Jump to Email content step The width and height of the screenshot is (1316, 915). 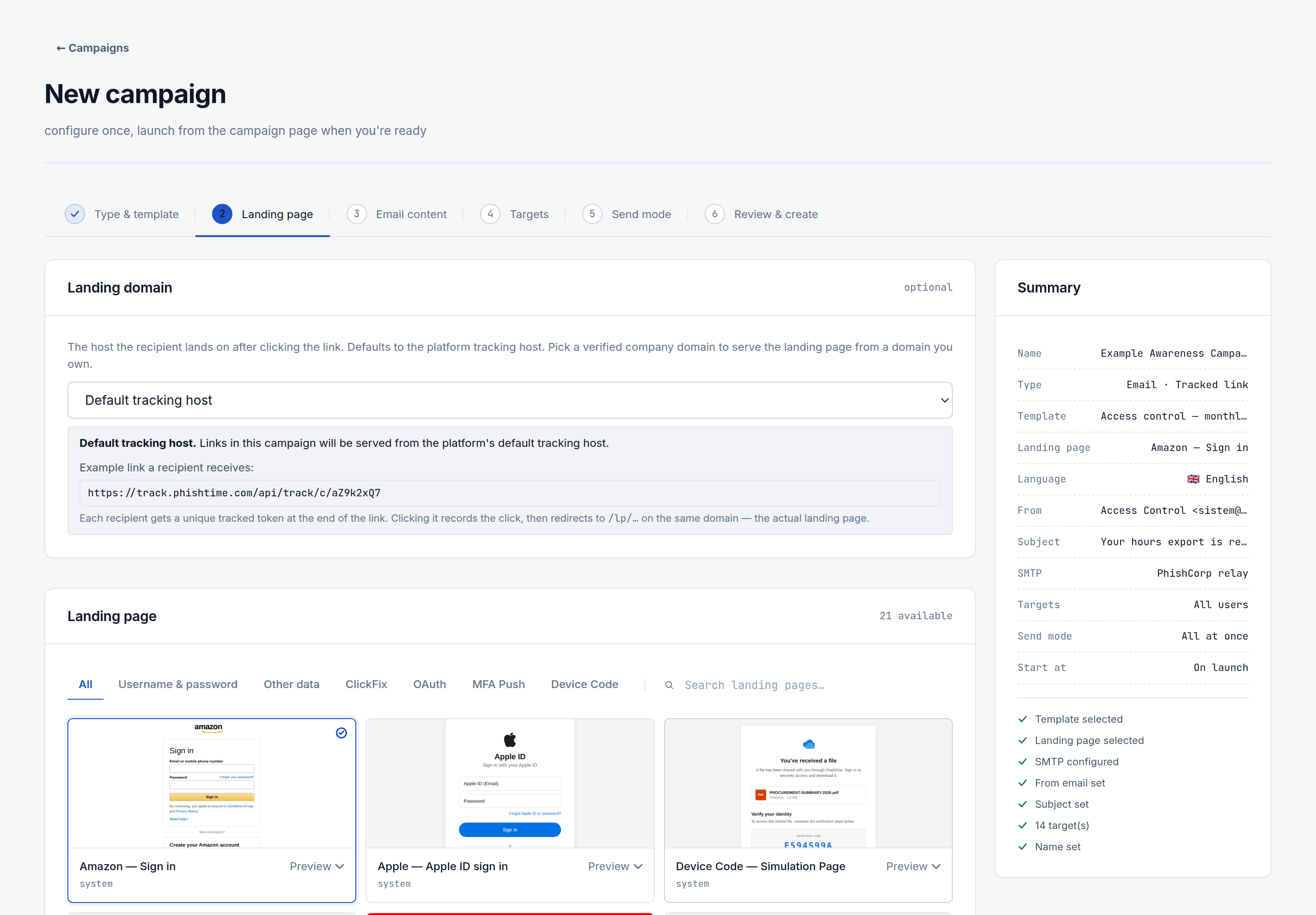pyautogui.click(x=396, y=214)
